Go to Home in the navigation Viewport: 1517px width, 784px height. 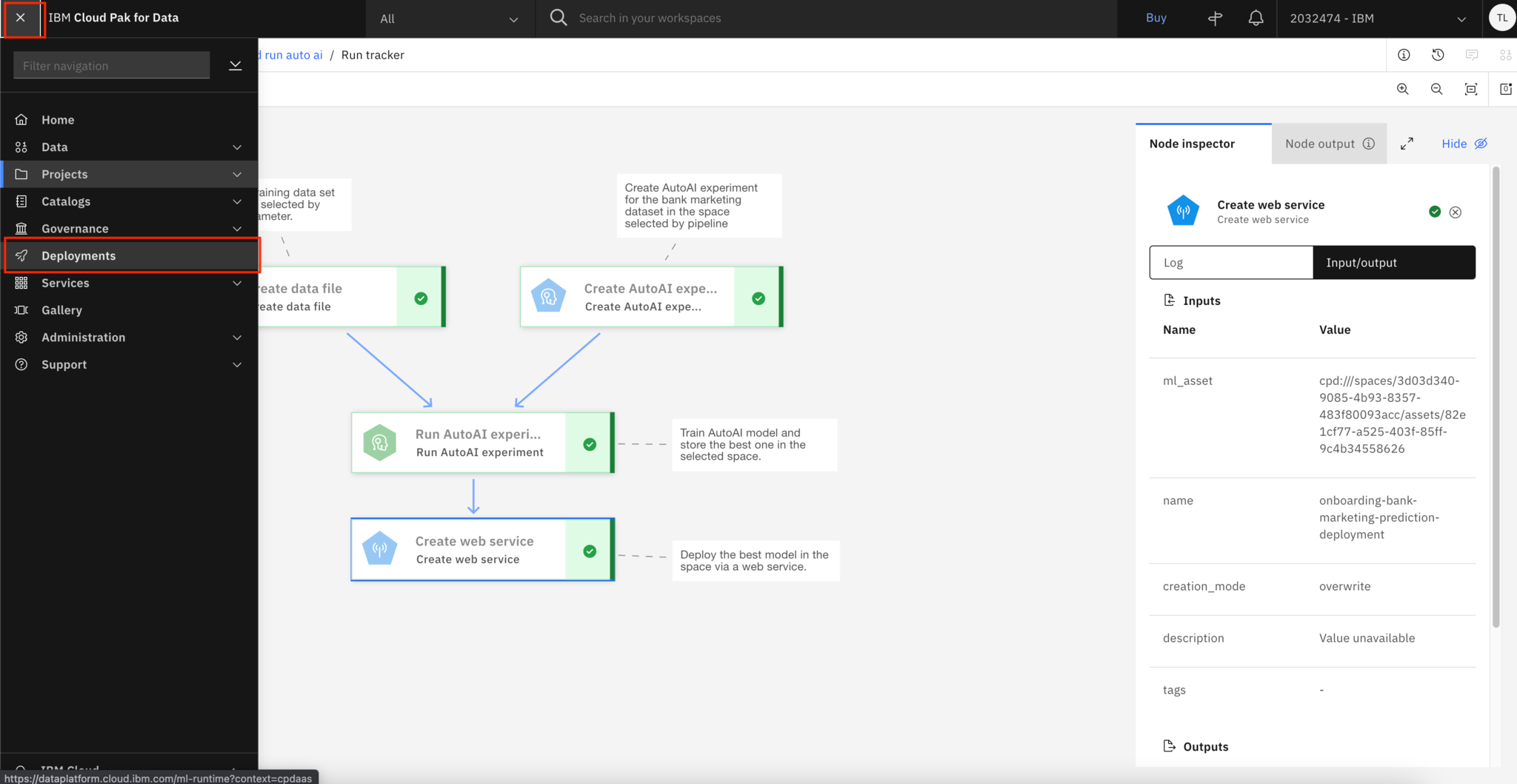129,119
